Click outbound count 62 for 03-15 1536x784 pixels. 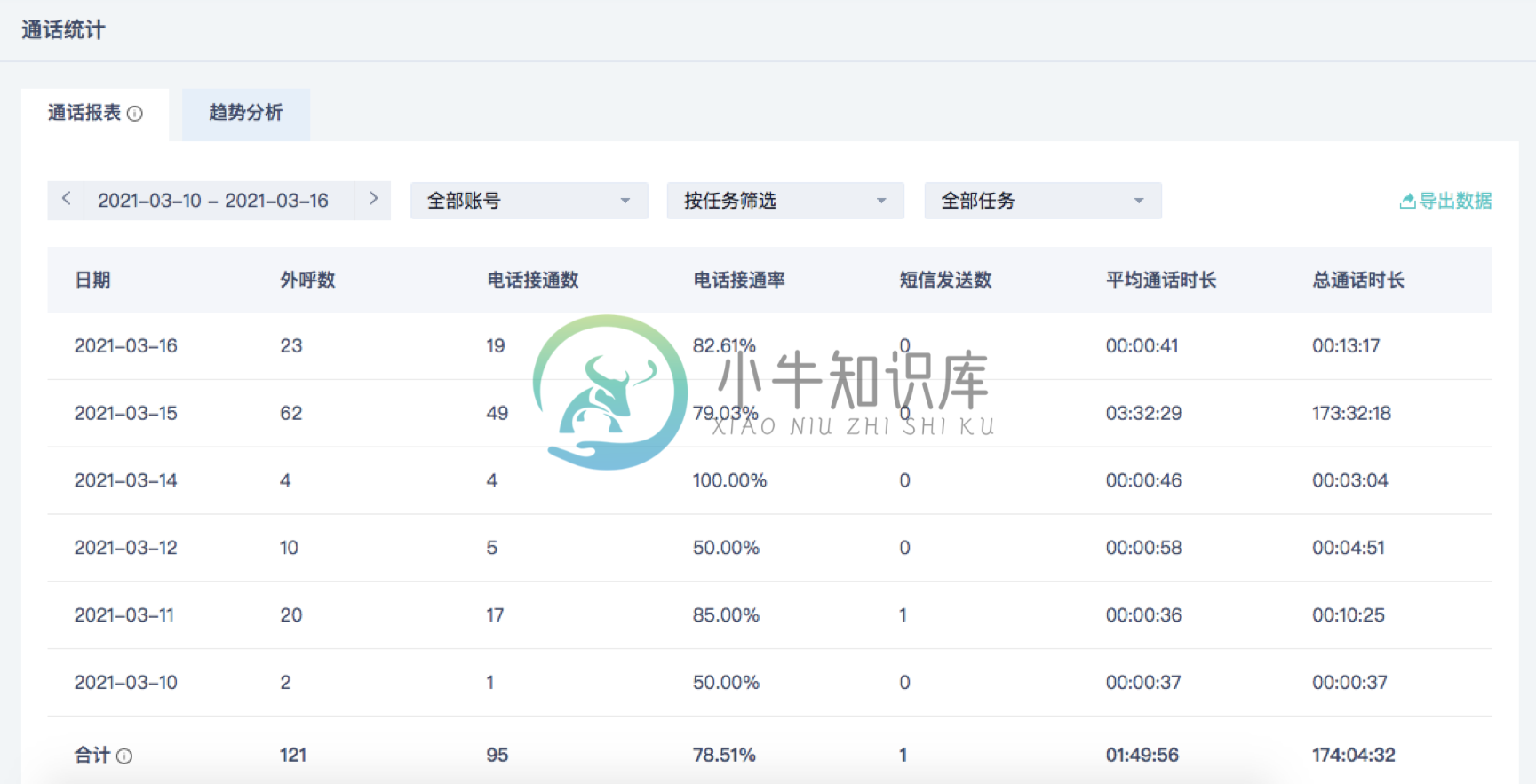click(x=291, y=414)
